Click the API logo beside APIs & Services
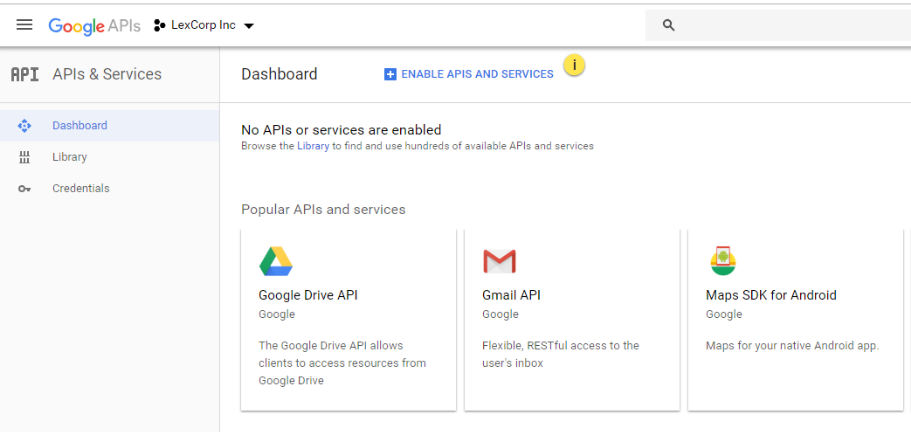 pos(25,74)
